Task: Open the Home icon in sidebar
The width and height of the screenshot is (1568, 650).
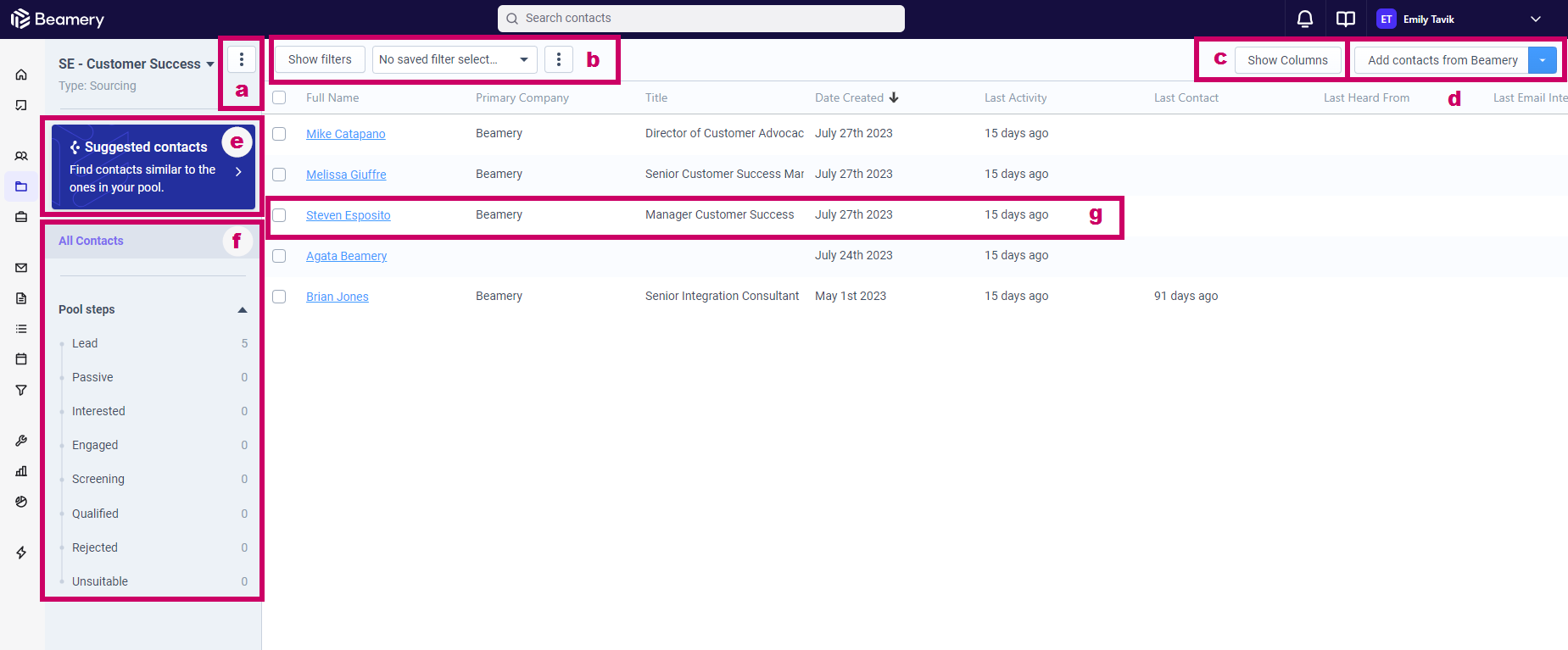Action: click(21, 75)
